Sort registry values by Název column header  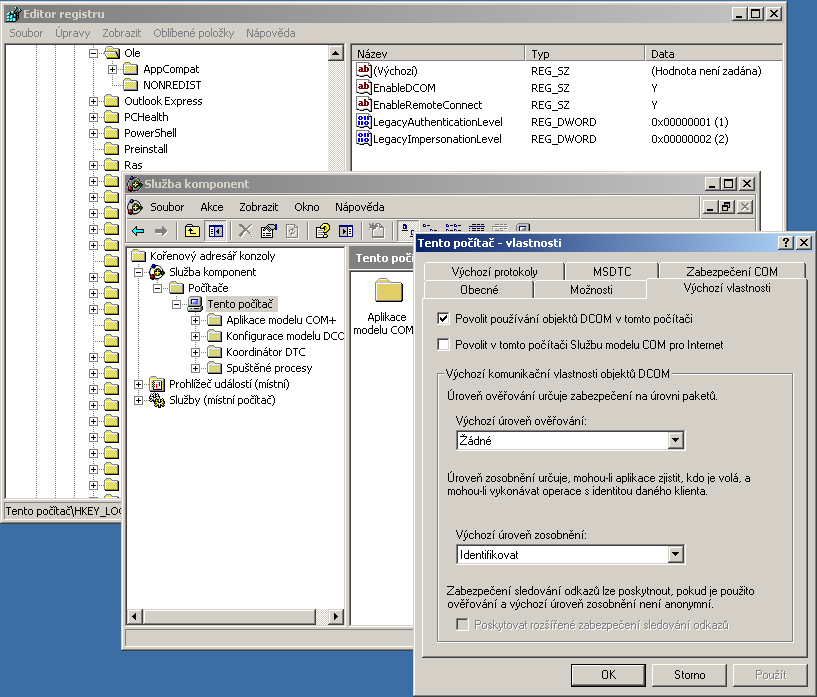click(438, 54)
